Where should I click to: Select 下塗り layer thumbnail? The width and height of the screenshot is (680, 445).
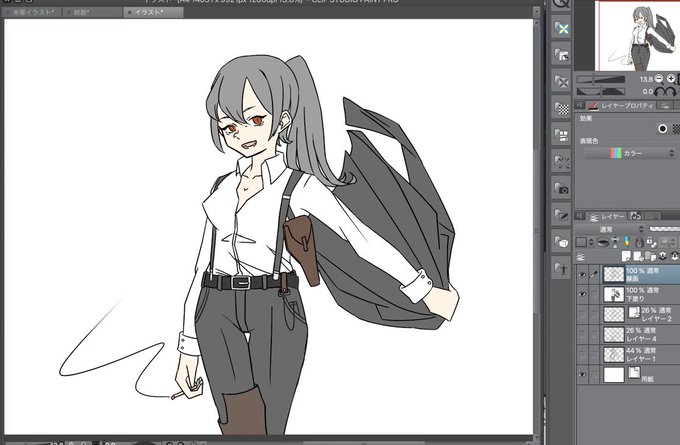(x=614, y=294)
